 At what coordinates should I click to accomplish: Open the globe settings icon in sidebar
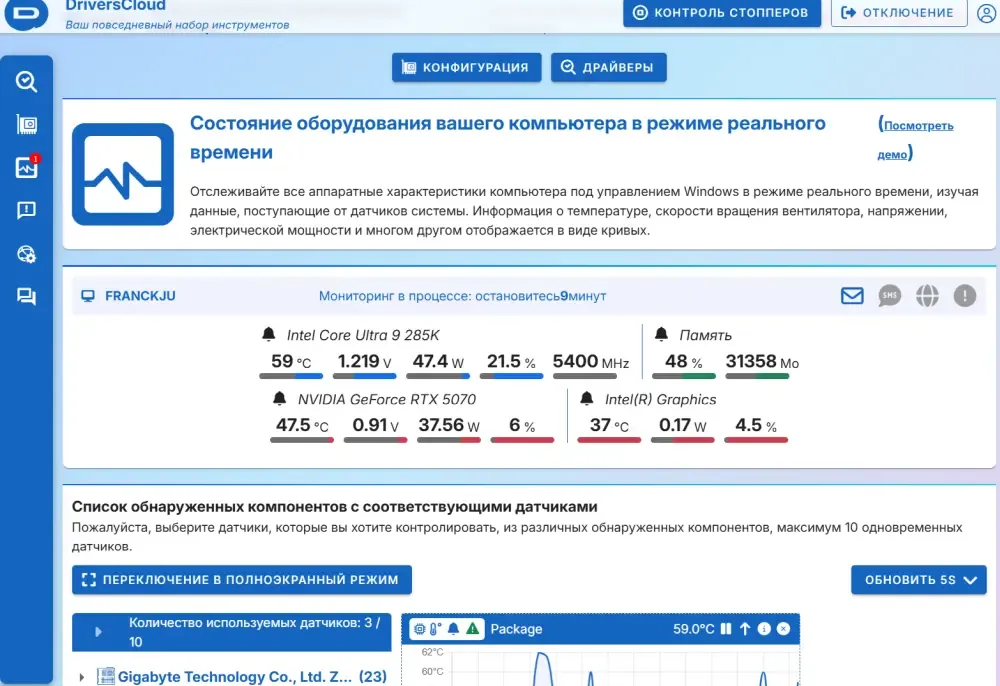[x=26, y=254]
